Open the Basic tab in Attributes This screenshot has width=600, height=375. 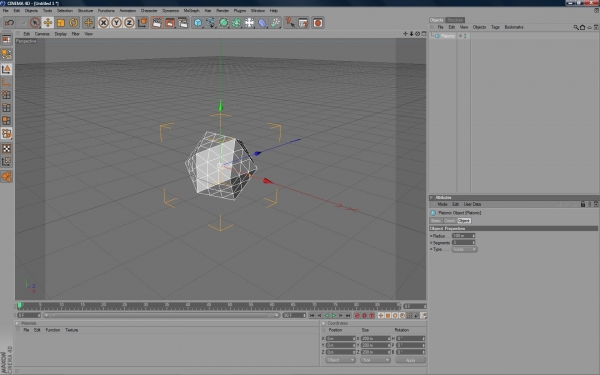[435, 221]
